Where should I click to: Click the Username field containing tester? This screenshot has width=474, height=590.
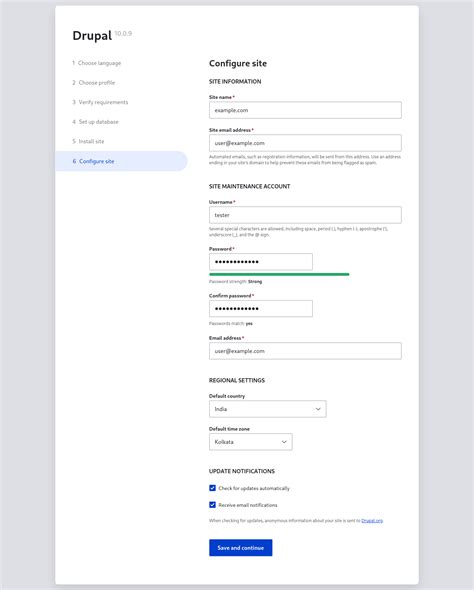click(x=305, y=215)
